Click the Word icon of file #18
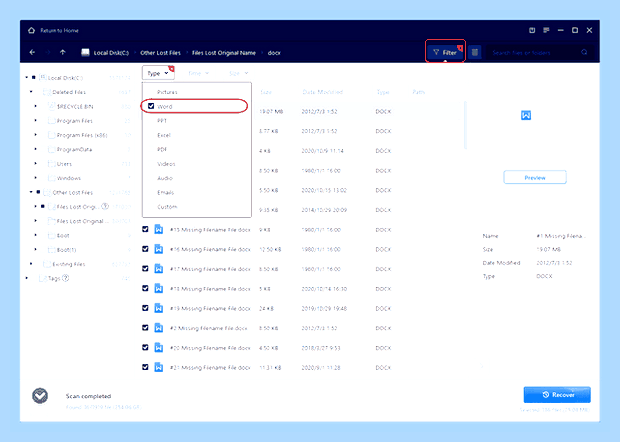Image resolution: width=620 pixels, height=442 pixels. (159, 288)
